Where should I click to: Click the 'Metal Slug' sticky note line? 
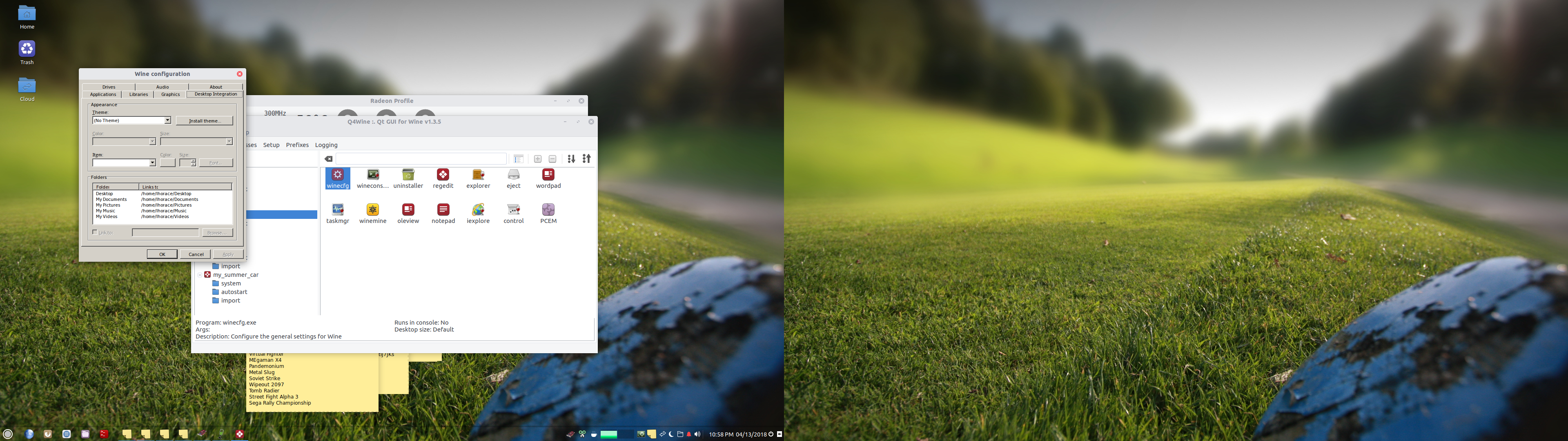click(x=262, y=372)
